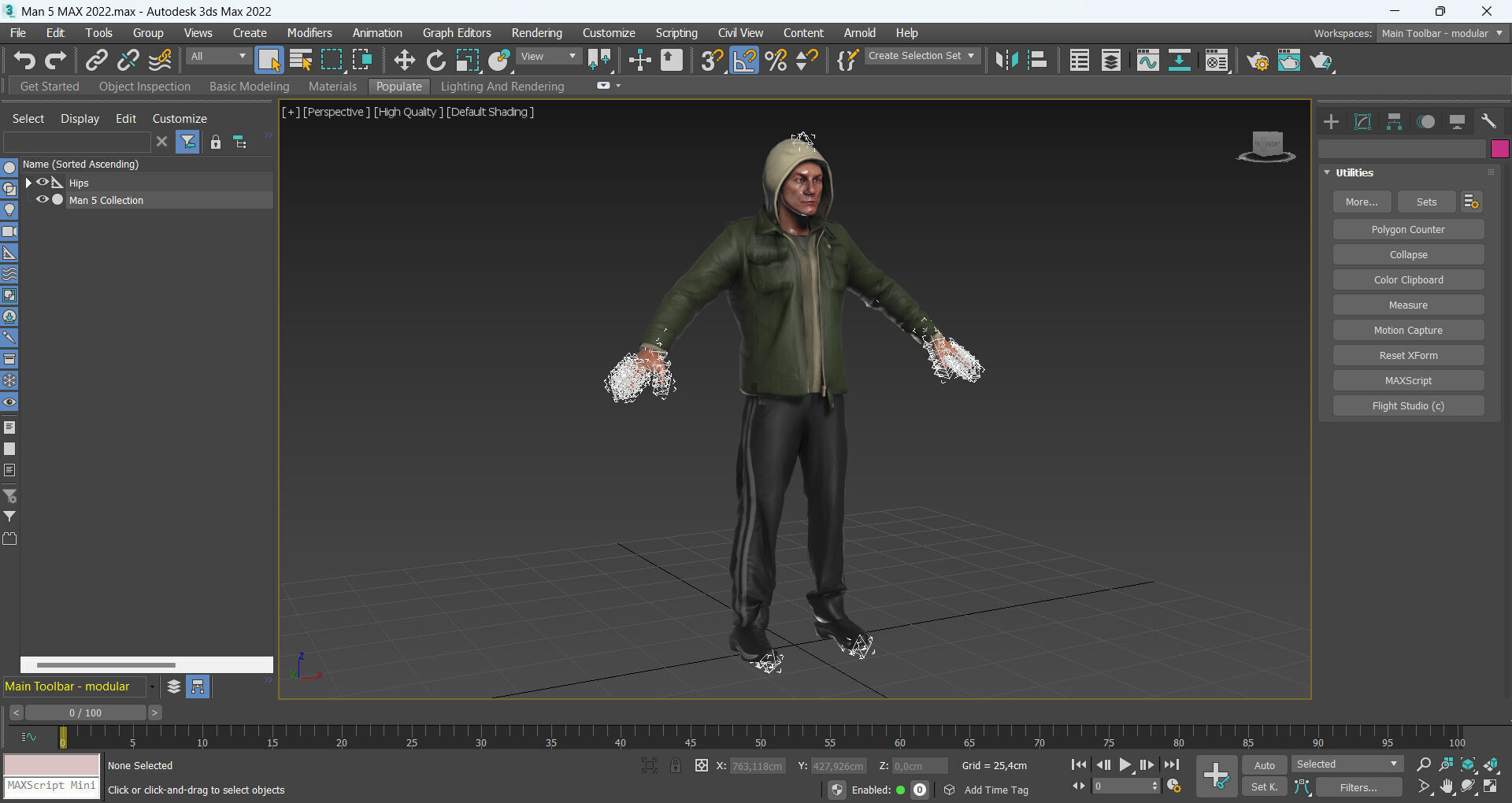The image size is (1512, 803).
Task: Select the Select and Link tool
Action: 96,61
